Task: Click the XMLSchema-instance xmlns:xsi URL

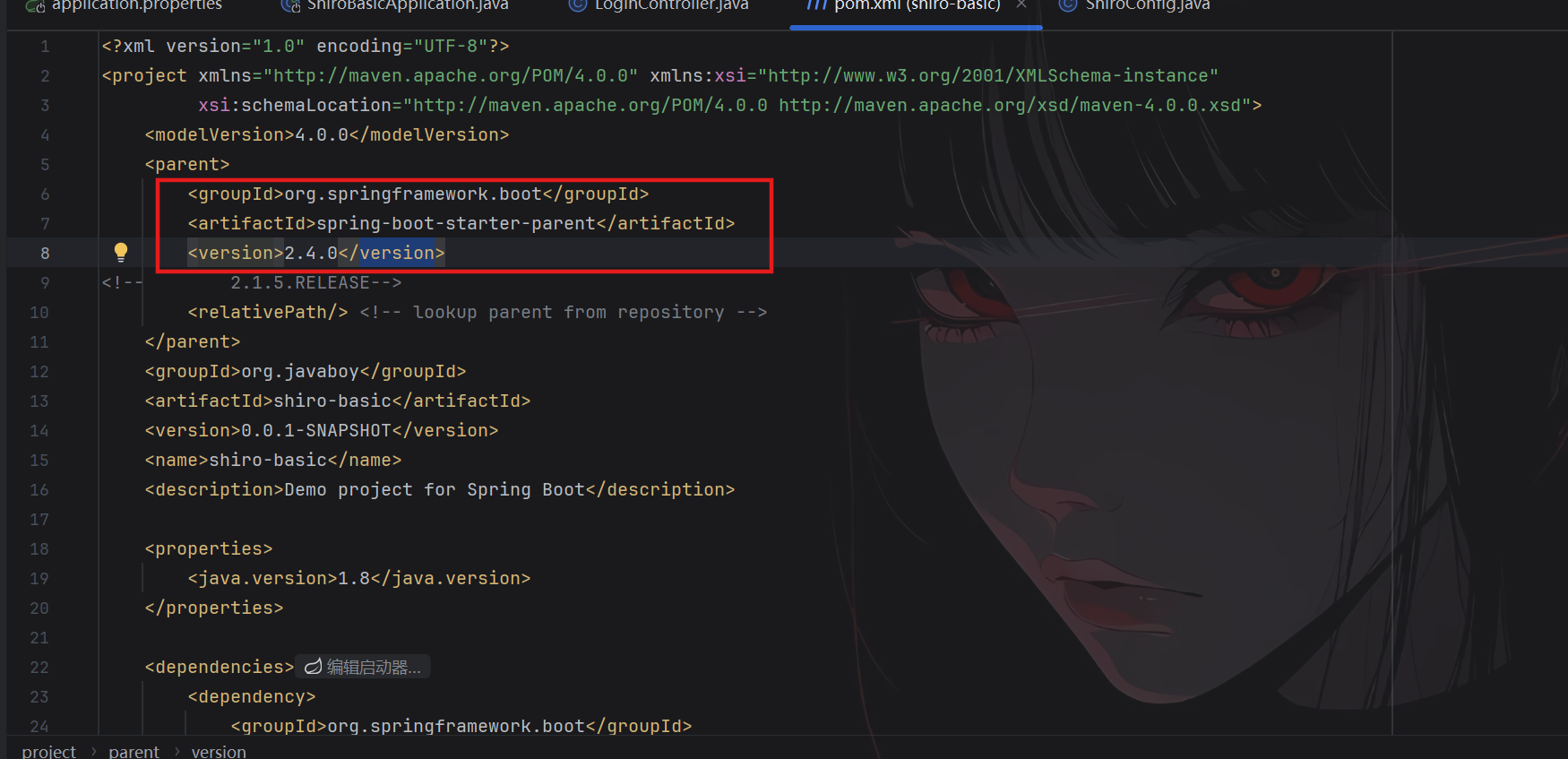Action: tap(988, 75)
